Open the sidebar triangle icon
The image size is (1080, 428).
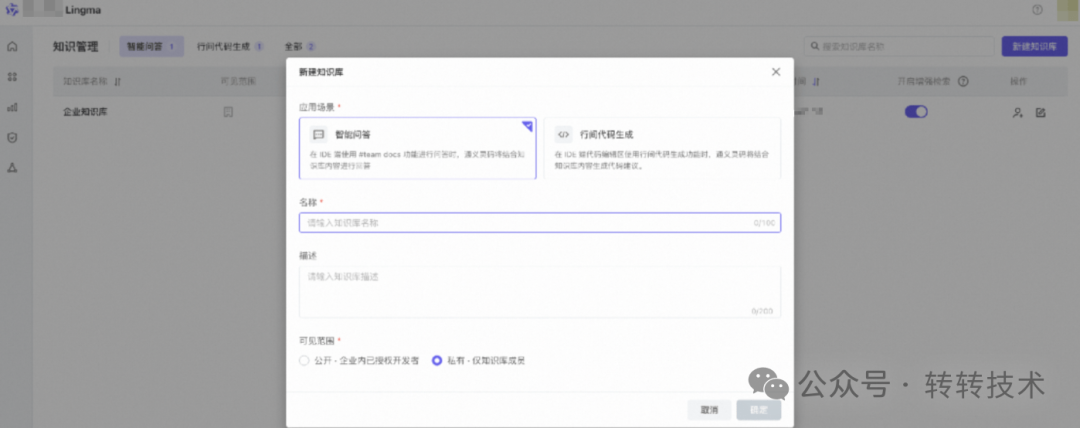pos(12,167)
